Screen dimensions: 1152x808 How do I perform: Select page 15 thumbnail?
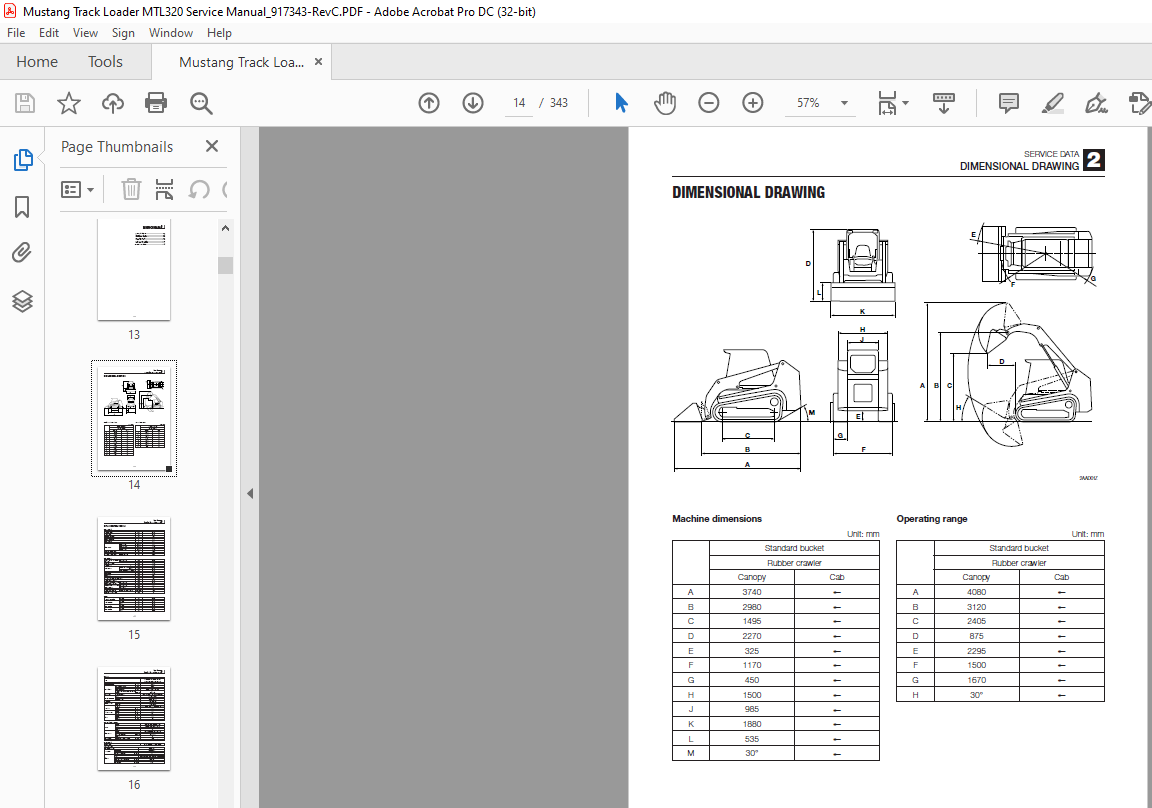tap(134, 569)
